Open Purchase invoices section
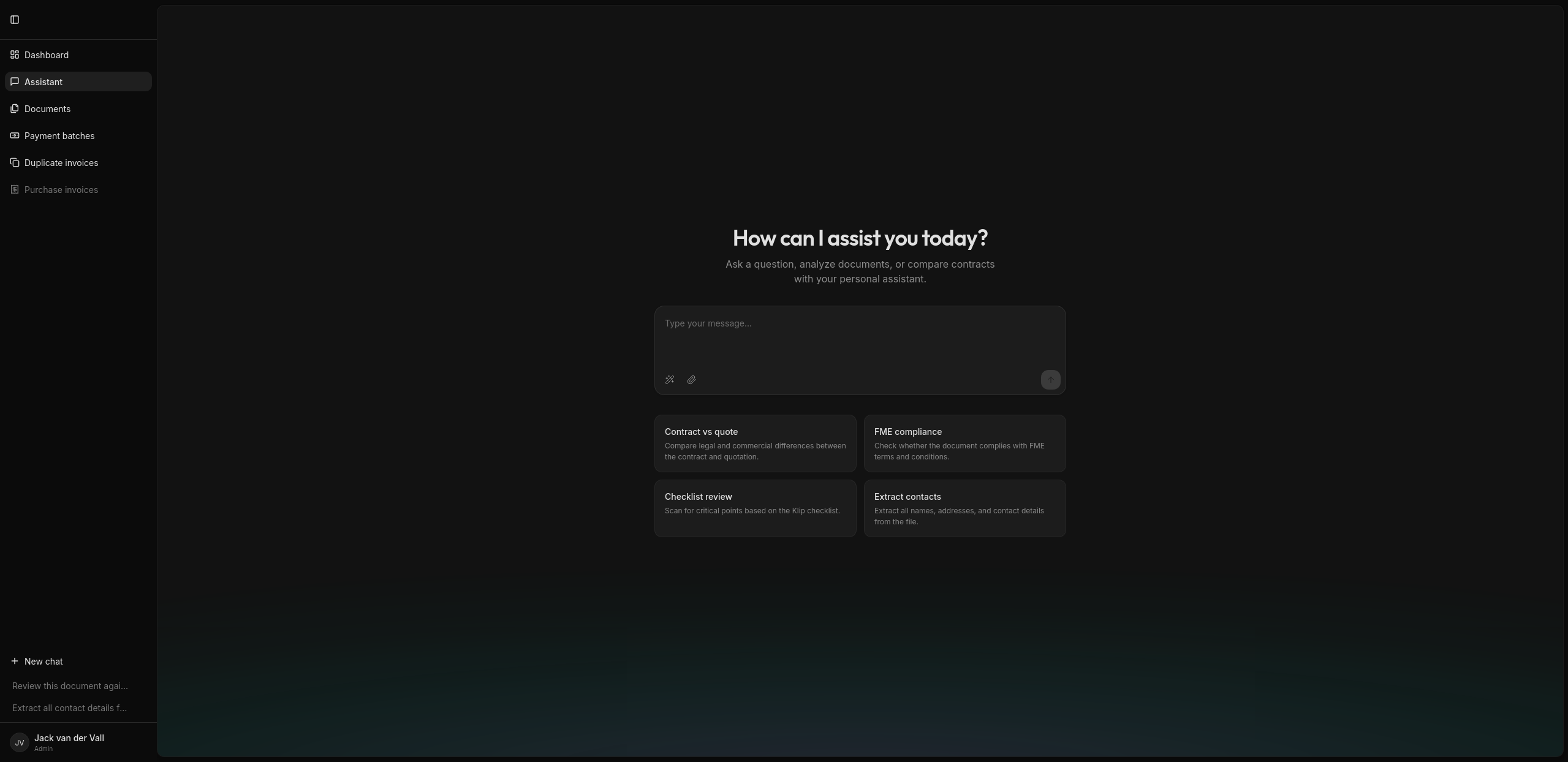The width and height of the screenshot is (1568, 762). [x=78, y=189]
